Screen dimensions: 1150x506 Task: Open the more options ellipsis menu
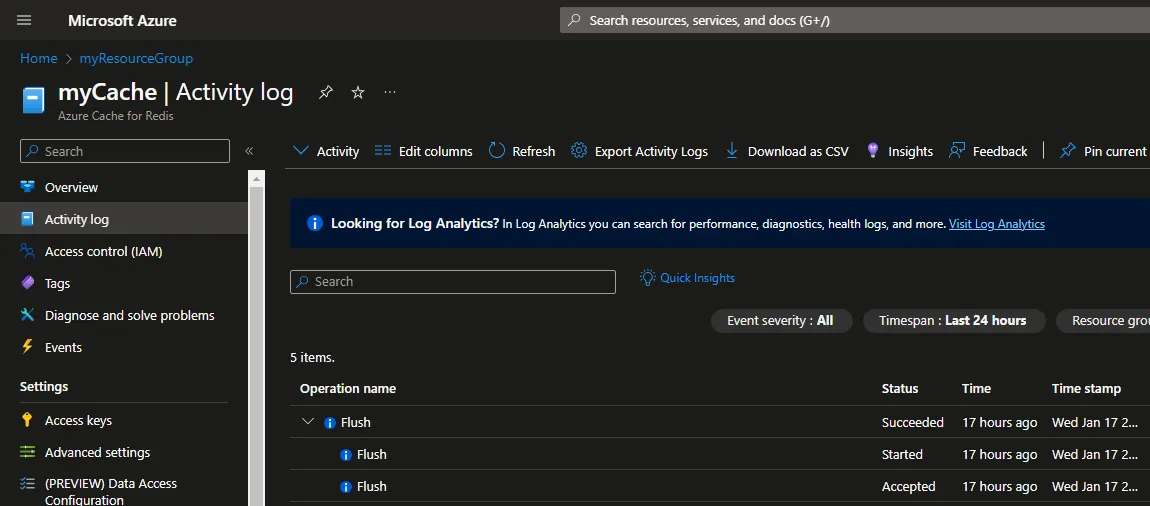390,92
